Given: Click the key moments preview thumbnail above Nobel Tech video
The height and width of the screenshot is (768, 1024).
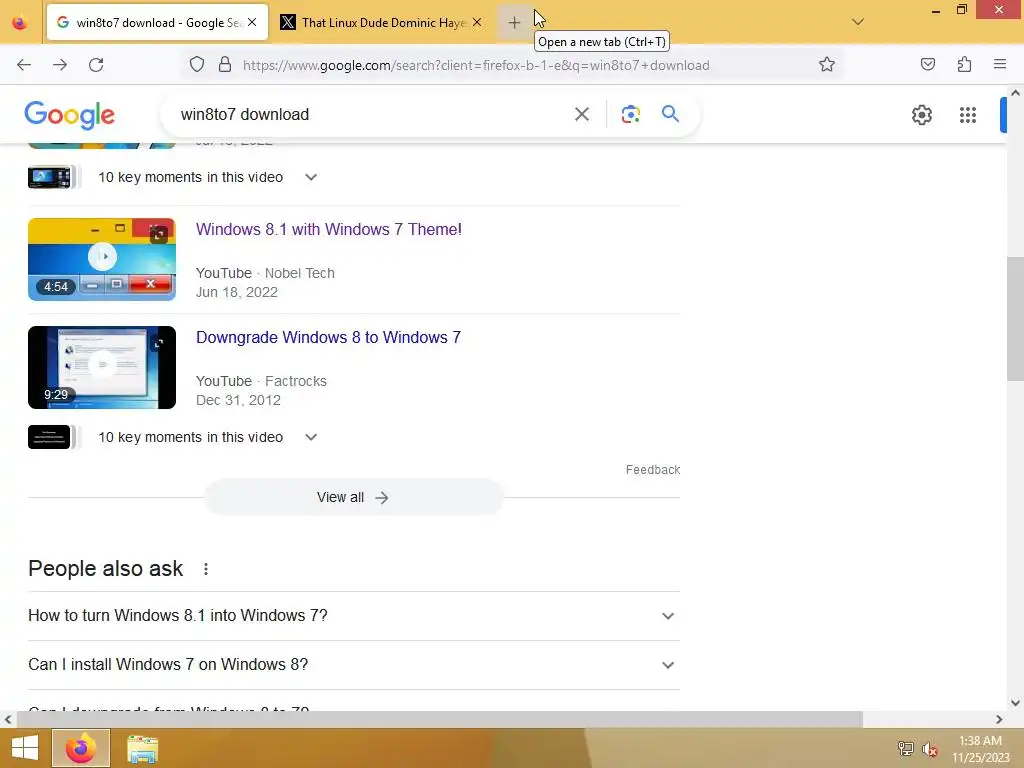Looking at the screenshot, I should [x=50, y=177].
